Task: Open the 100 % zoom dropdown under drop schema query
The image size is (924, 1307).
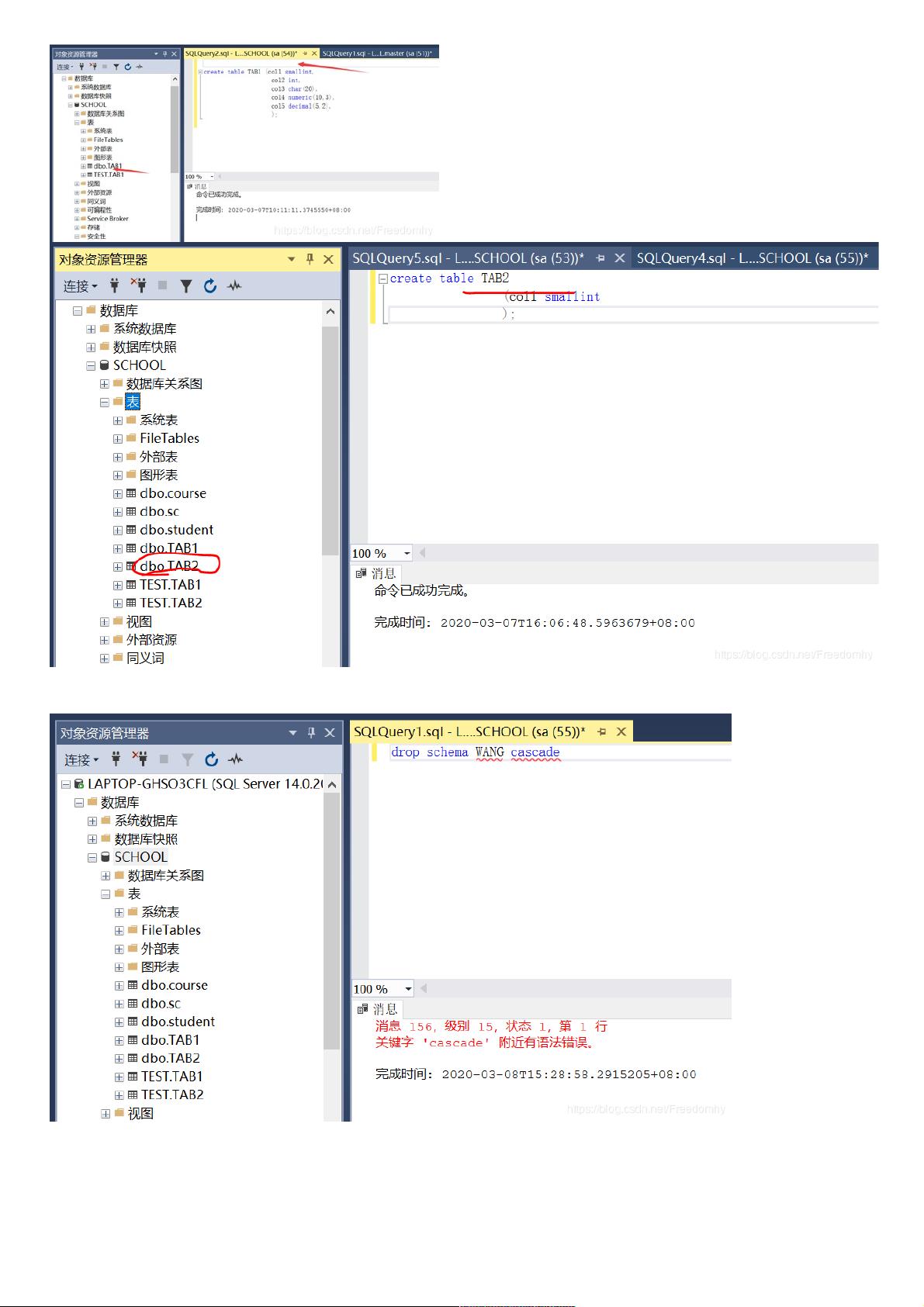Action: 408,989
